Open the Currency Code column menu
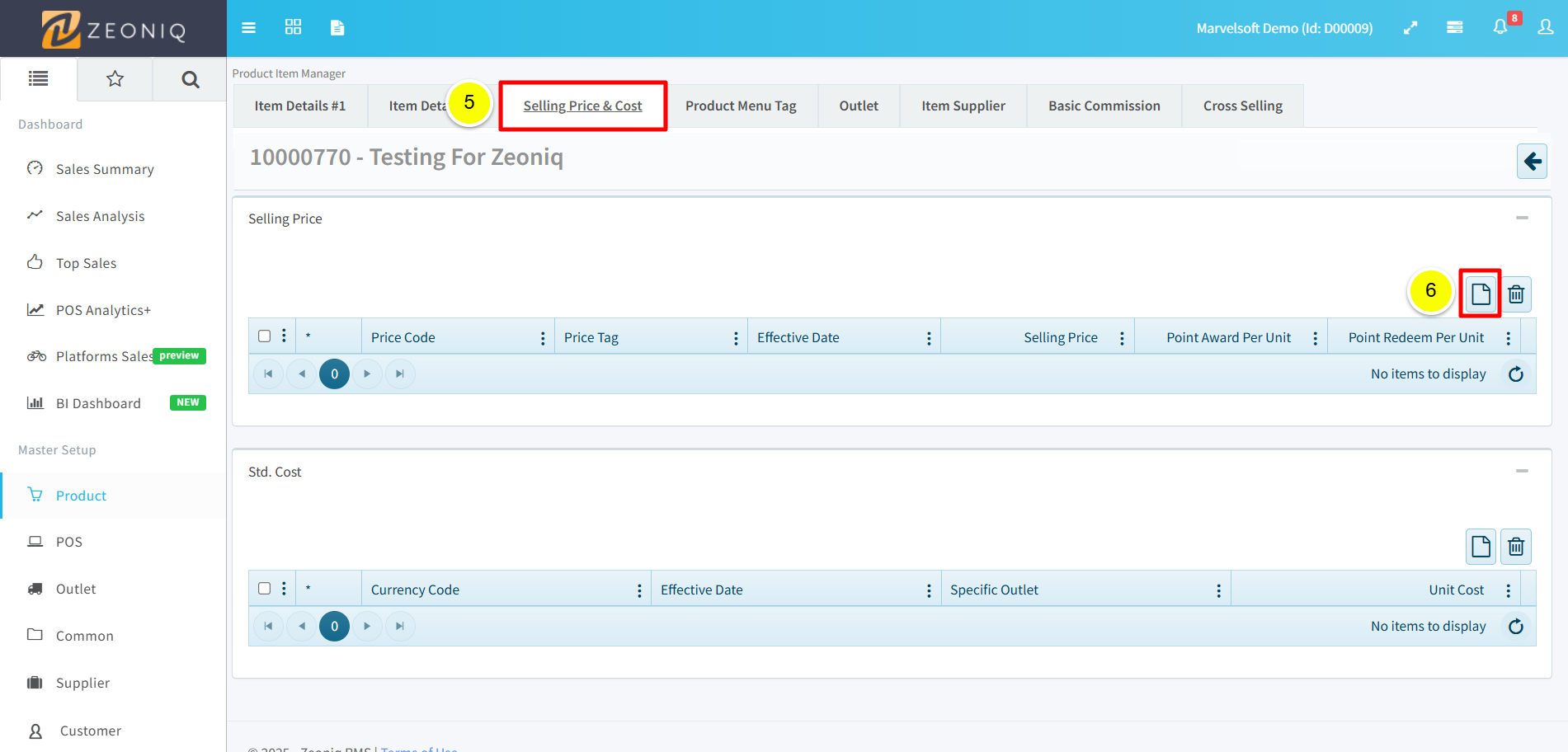This screenshot has height=752, width=1568. click(x=639, y=590)
